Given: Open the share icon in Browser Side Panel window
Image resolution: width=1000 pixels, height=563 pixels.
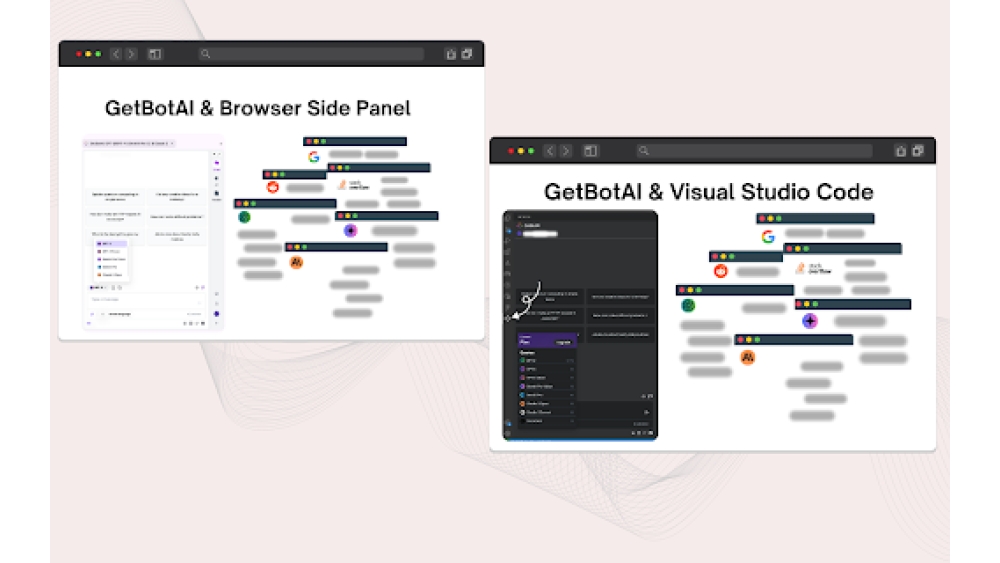Looking at the screenshot, I should 451,54.
